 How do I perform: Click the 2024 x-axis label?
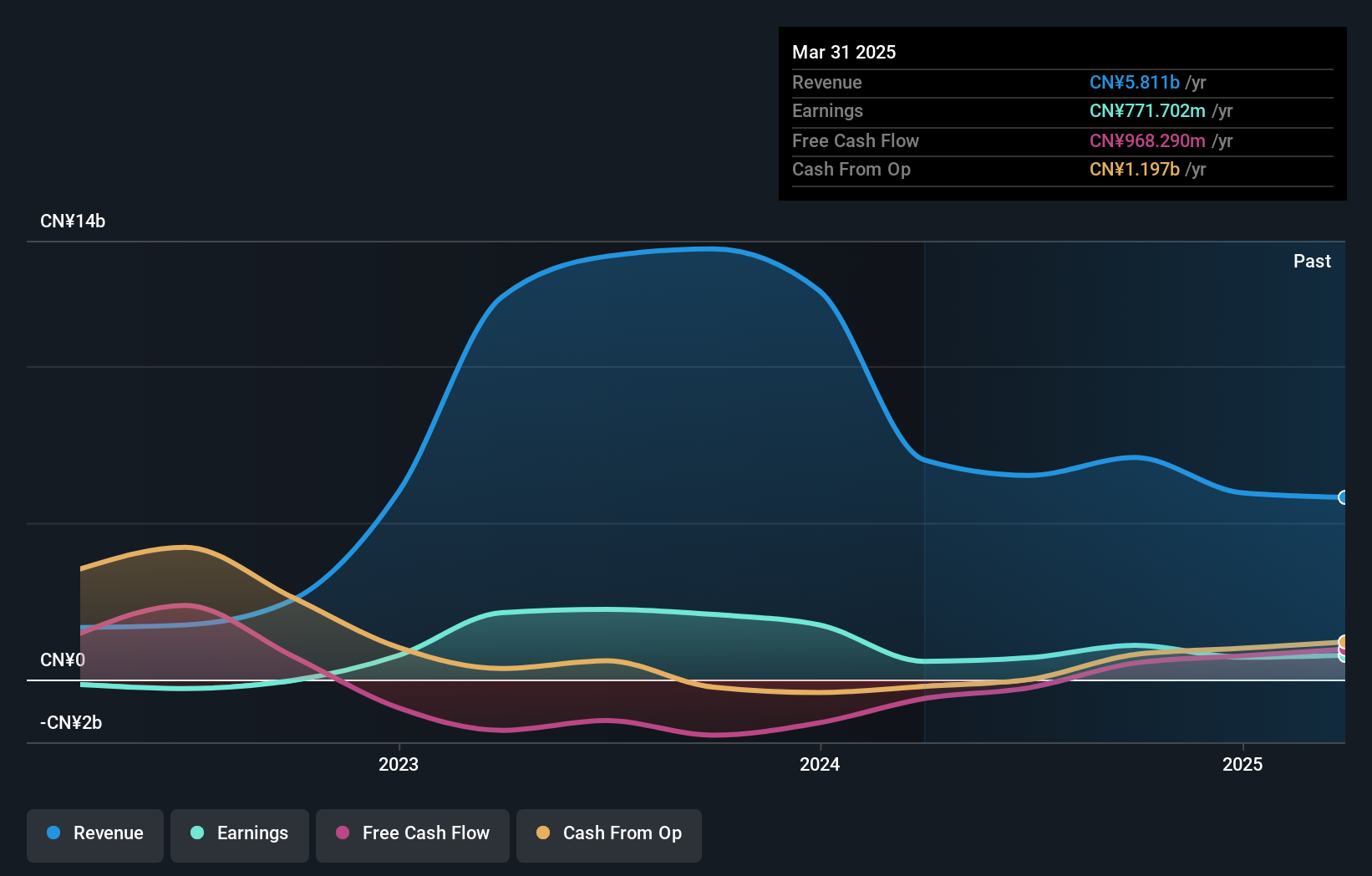820,764
